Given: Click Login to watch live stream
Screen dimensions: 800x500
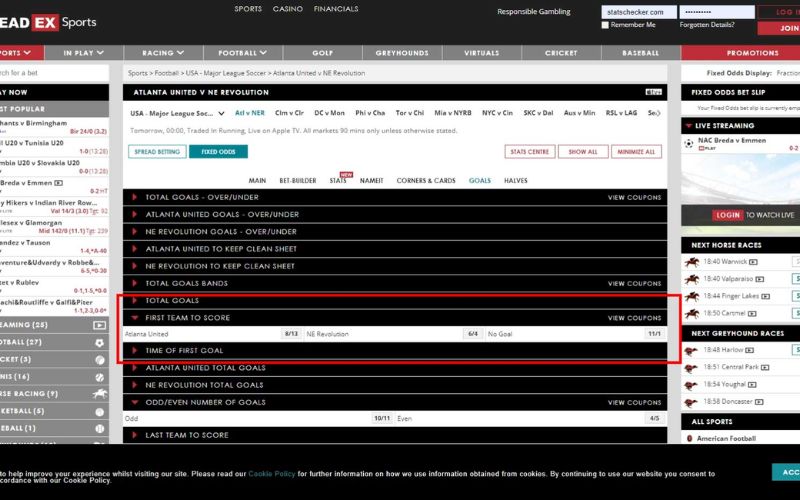Looking at the screenshot, I should [728, 215].
